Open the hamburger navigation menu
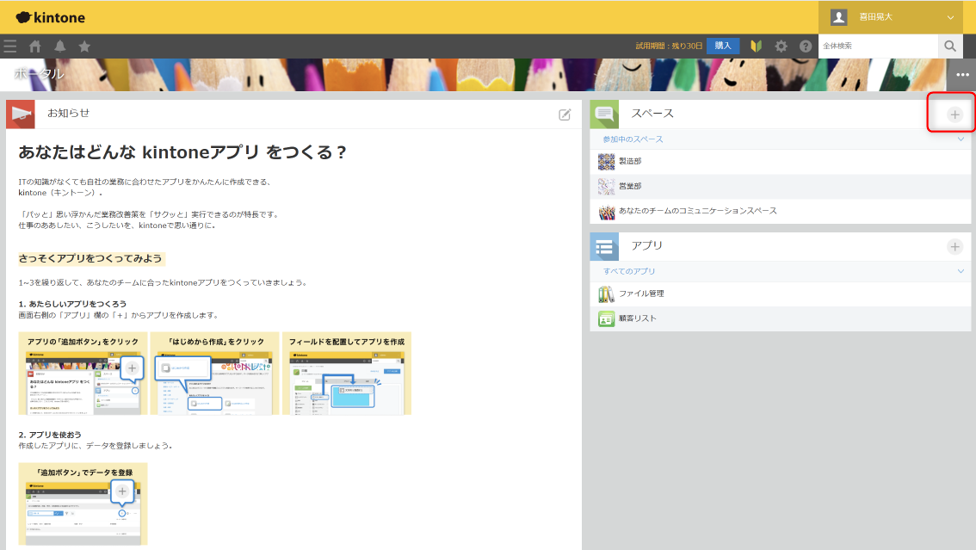 10,46
